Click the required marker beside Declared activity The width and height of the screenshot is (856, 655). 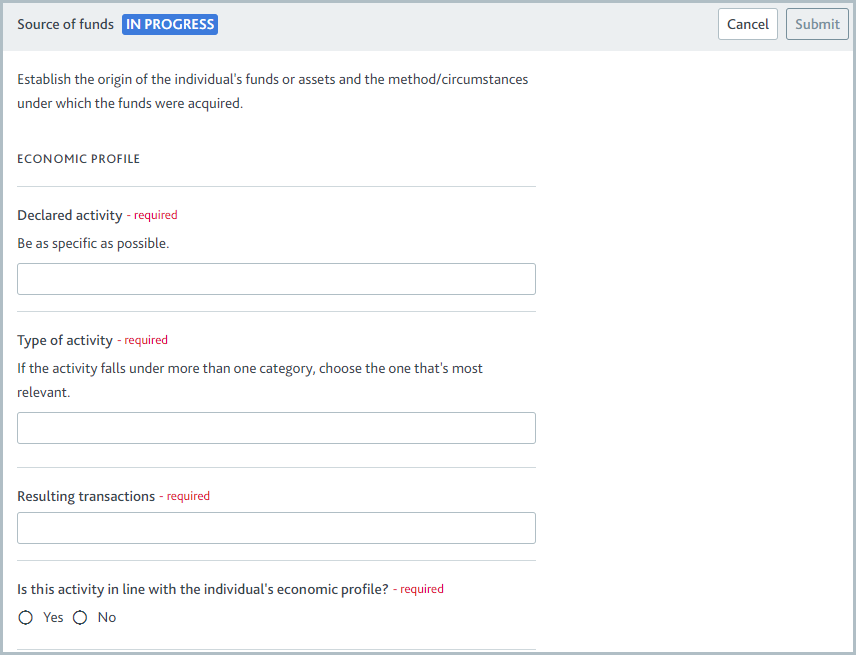point(155,214)
